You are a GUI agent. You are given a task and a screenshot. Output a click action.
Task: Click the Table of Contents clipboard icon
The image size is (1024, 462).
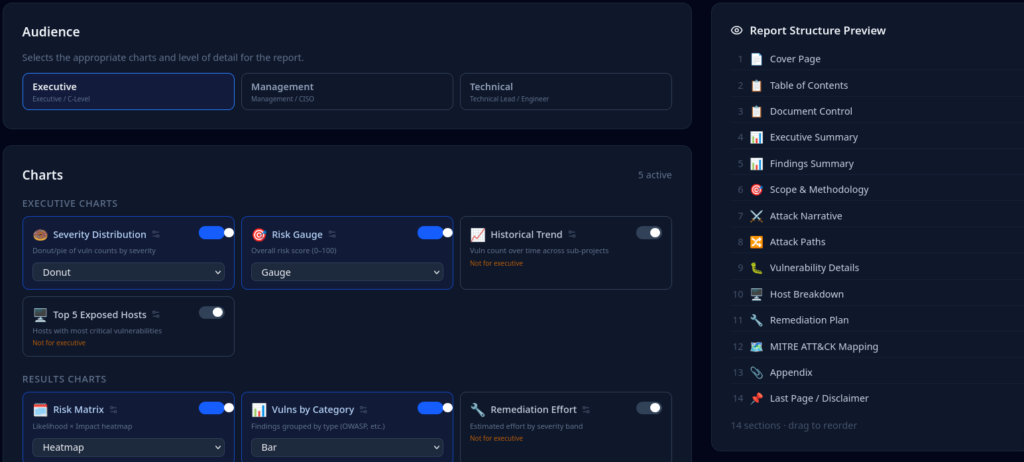(x=756, y=85)
